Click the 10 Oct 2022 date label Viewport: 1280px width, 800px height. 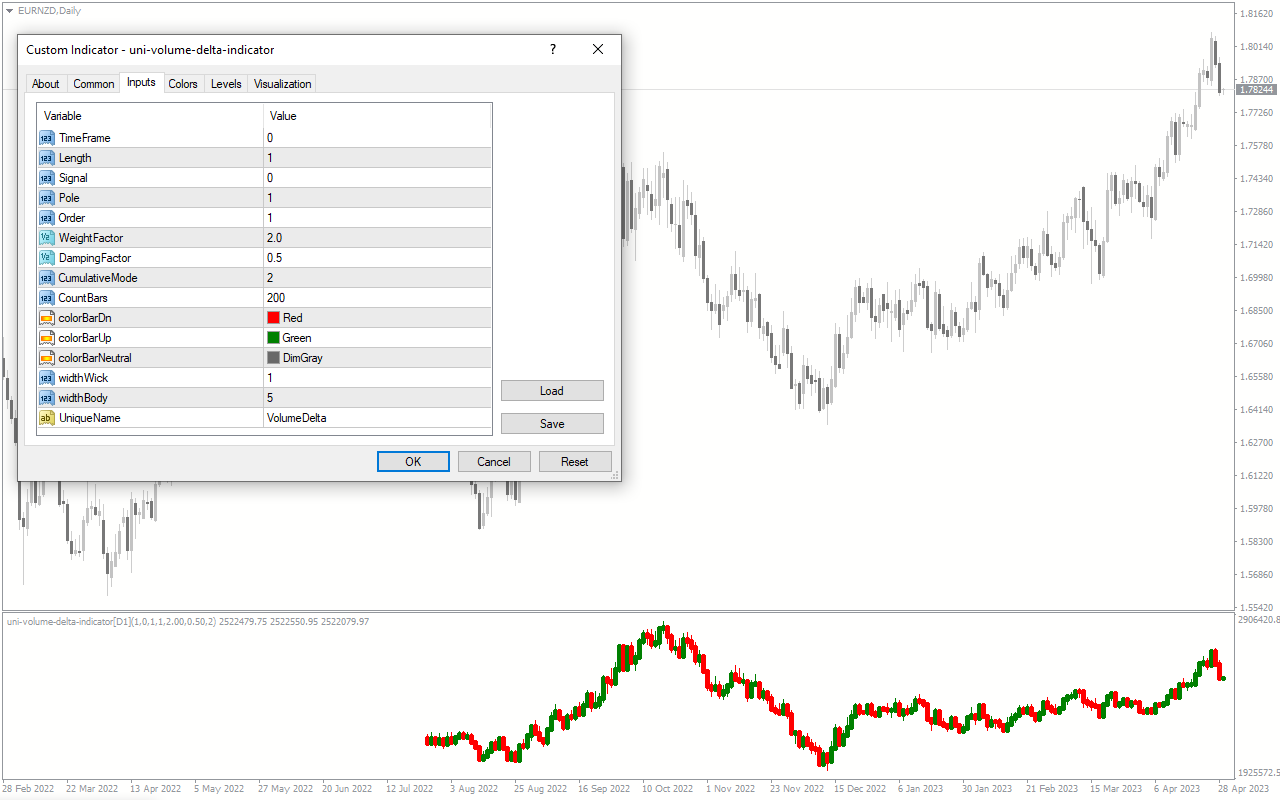pyautogui.click(x=667, y=789)
